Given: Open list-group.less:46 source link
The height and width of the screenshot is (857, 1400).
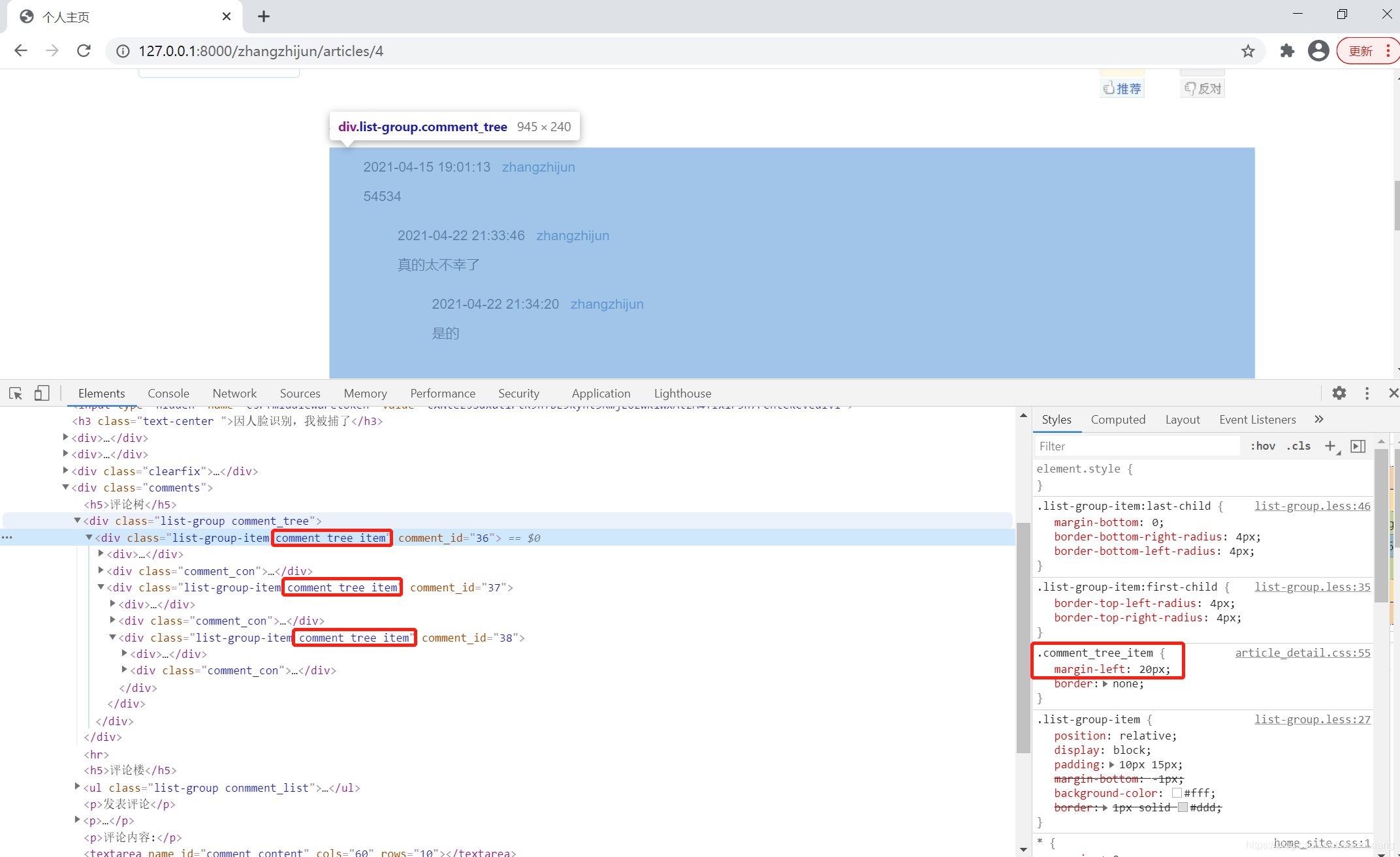Looking at the screenshot, I should pos(1312,506).
